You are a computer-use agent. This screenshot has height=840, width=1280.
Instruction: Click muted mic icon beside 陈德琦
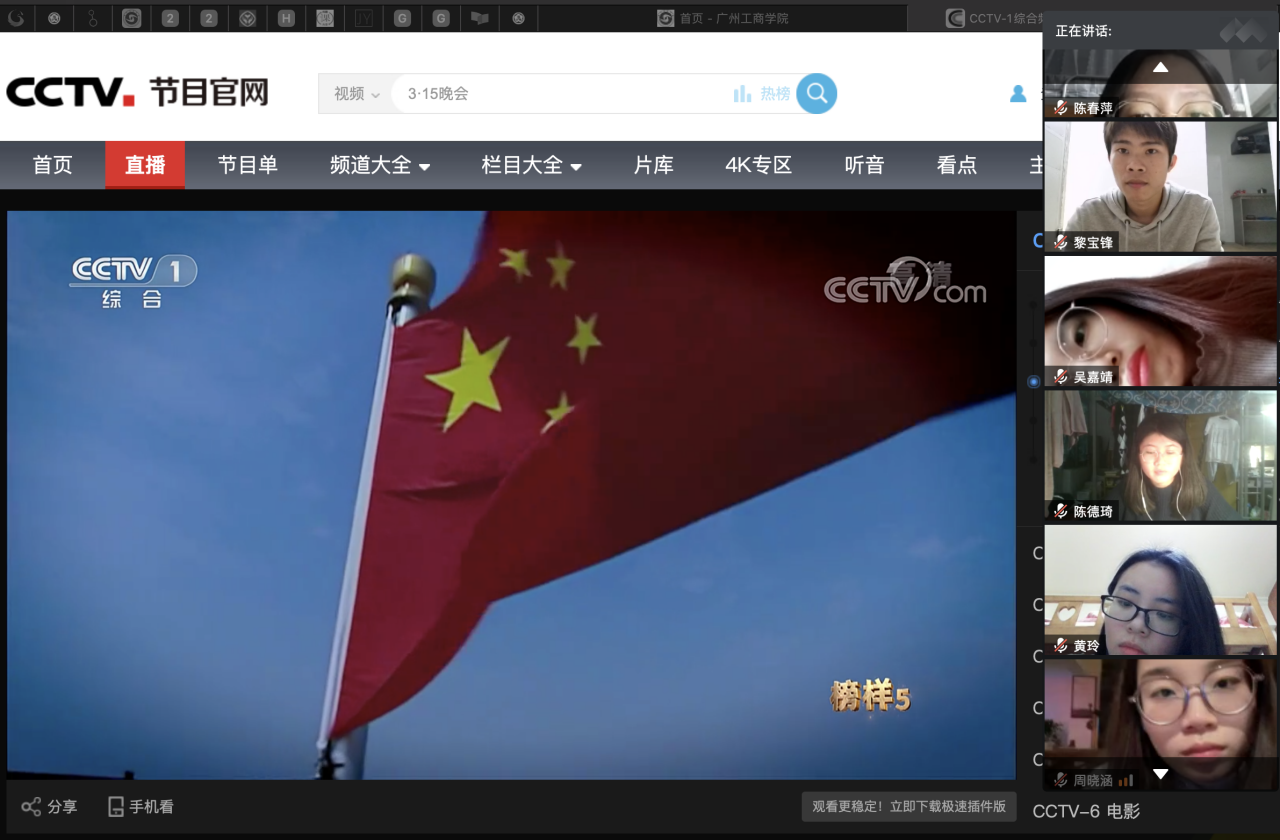click(x=1060, y=511)
